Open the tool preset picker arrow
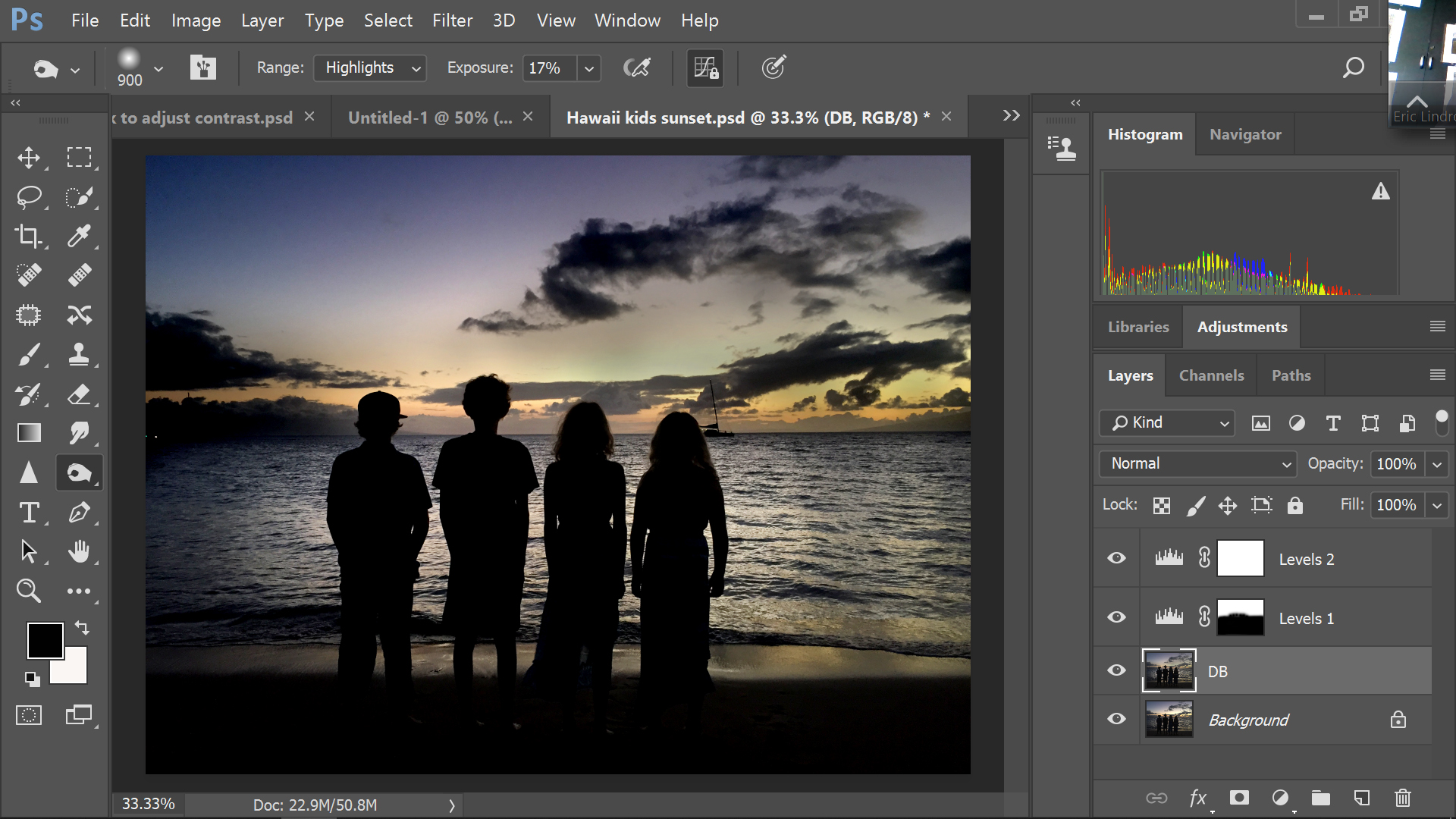Image resolution: width=1456 pixels, height=819 pixels. 75,70
